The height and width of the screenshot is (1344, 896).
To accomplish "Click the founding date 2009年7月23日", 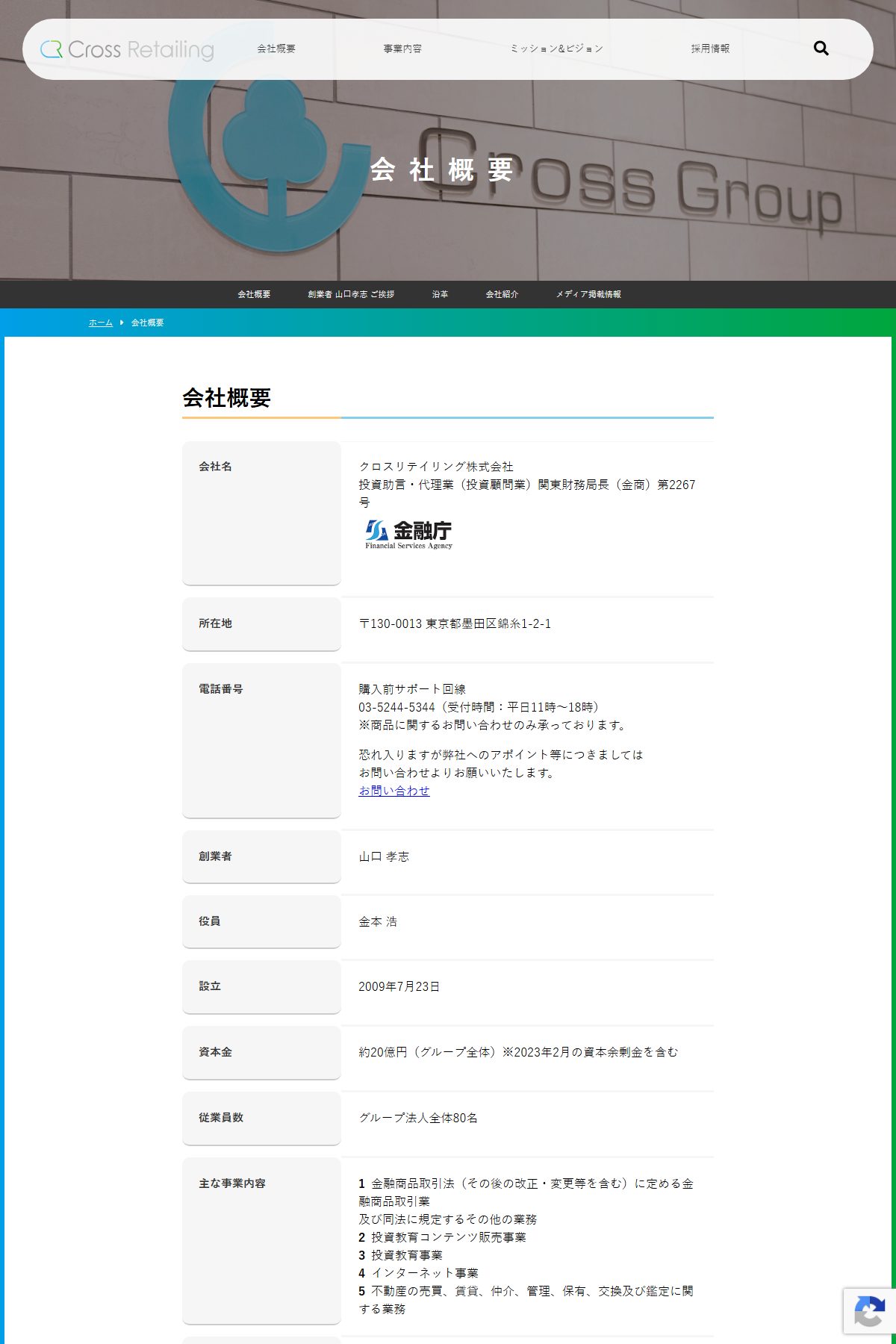I will click(399, 986).
